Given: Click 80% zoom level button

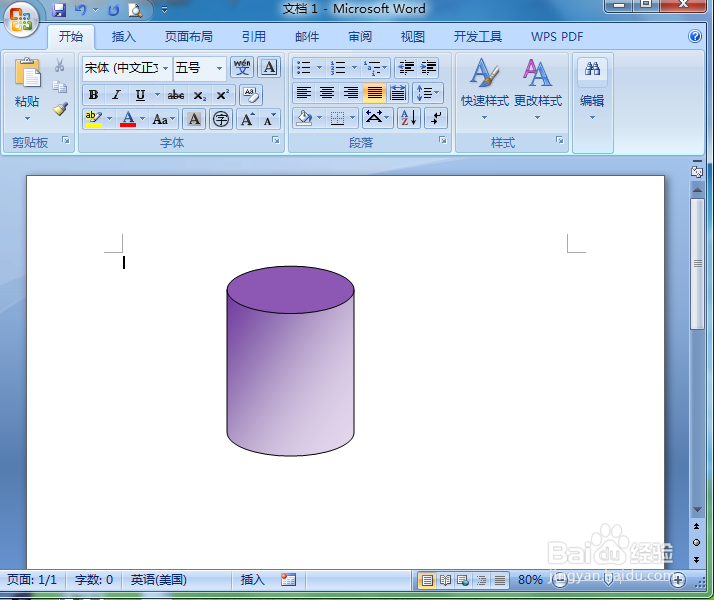Looking at the screenshot, I should [530, 580].
